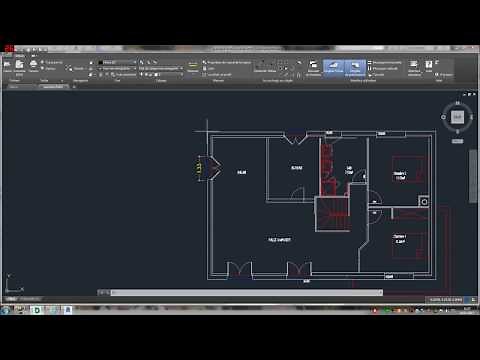Click the third large ribbon icon in left panel
Image resolution: width=480 pixels, height=360 pixels.
[x=33, y=66]
